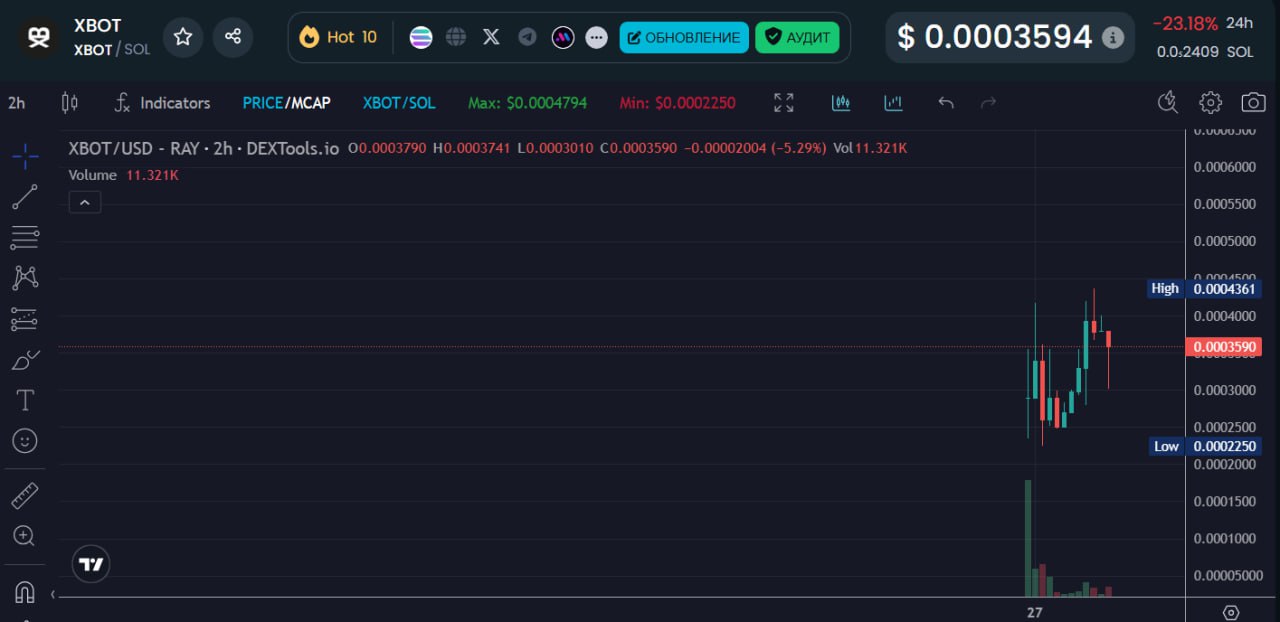This screenshot has height=622, width=1280.
Task: Switch chart to PRICE mode
Action: point(263,103)
